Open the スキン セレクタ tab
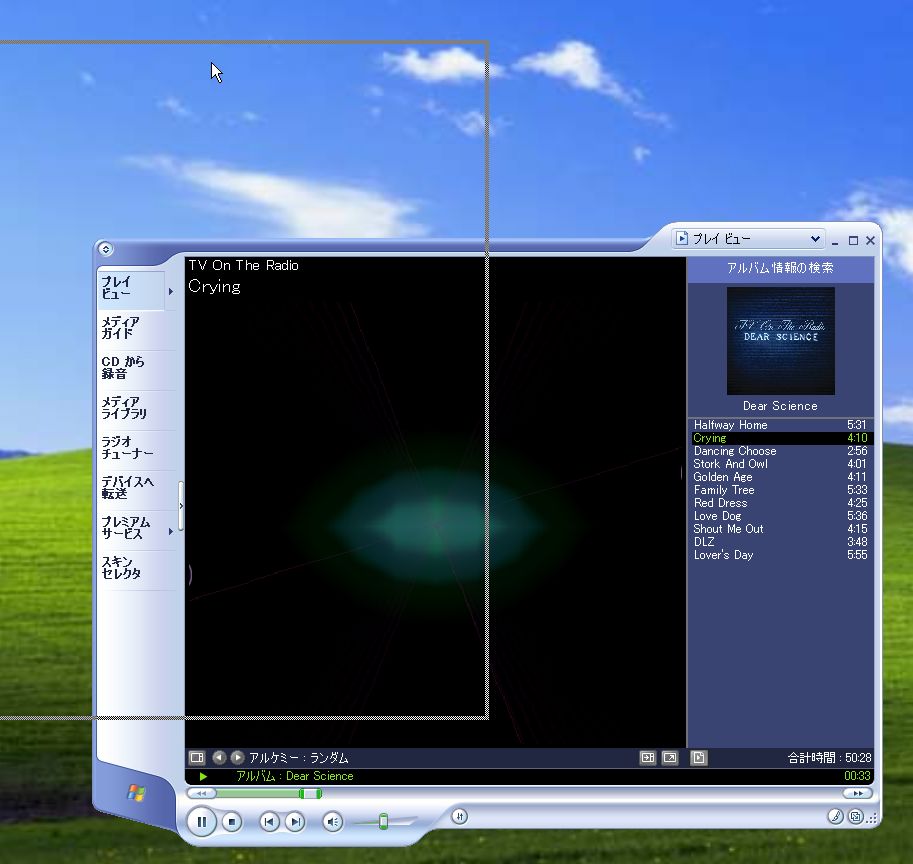This screenshot has height=864, width=913. tap(136, 568)
